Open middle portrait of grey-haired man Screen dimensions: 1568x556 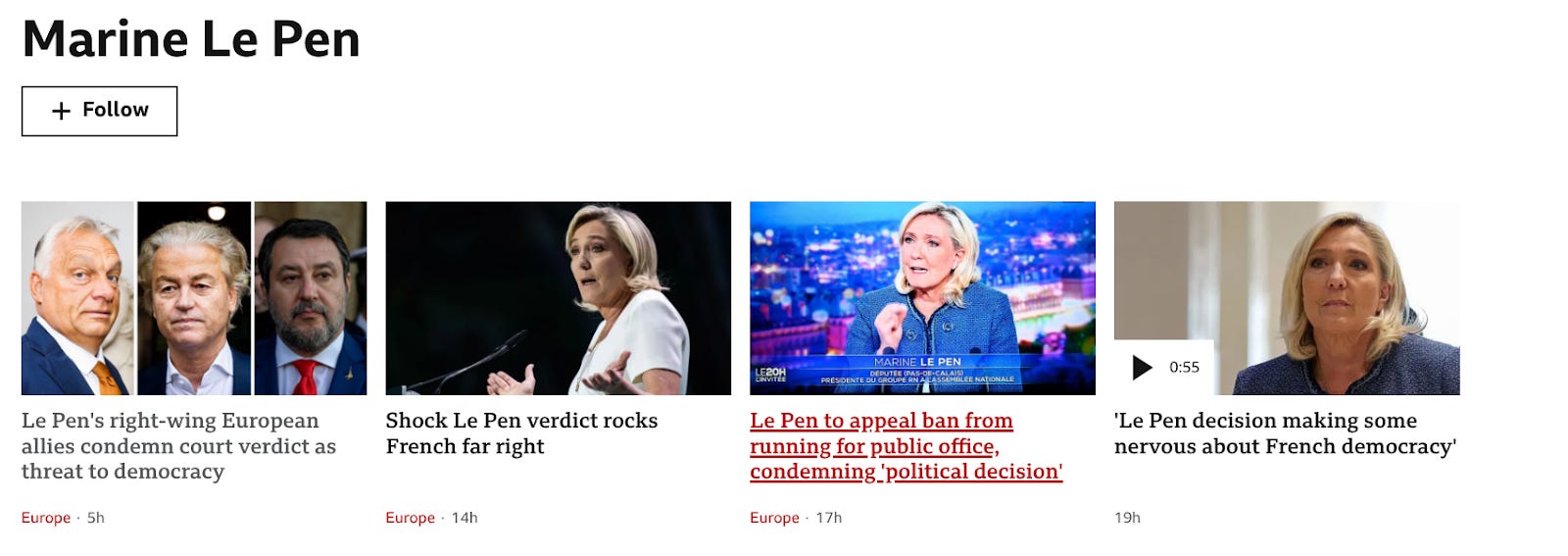(x=194, y=298)
